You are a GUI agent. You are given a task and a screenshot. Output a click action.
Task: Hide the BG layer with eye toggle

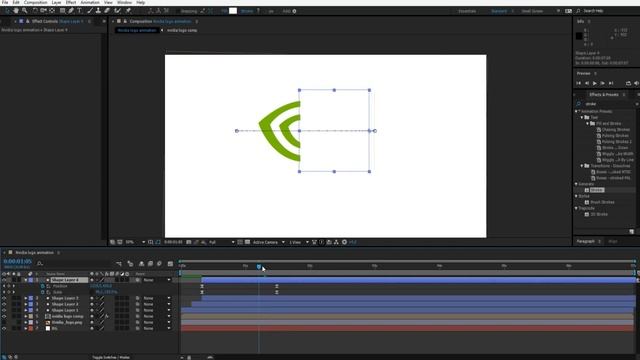tap(4, 328)
